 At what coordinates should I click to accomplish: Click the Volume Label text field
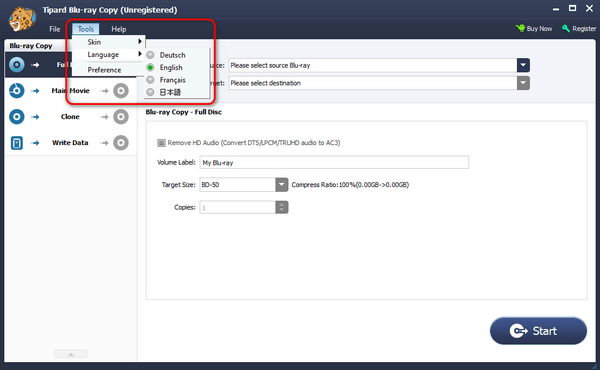click(334, 162)
